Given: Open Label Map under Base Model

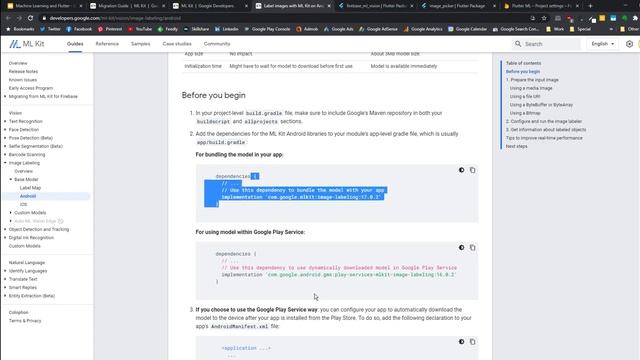Looking at the screenshot, I should click(30, 188).
